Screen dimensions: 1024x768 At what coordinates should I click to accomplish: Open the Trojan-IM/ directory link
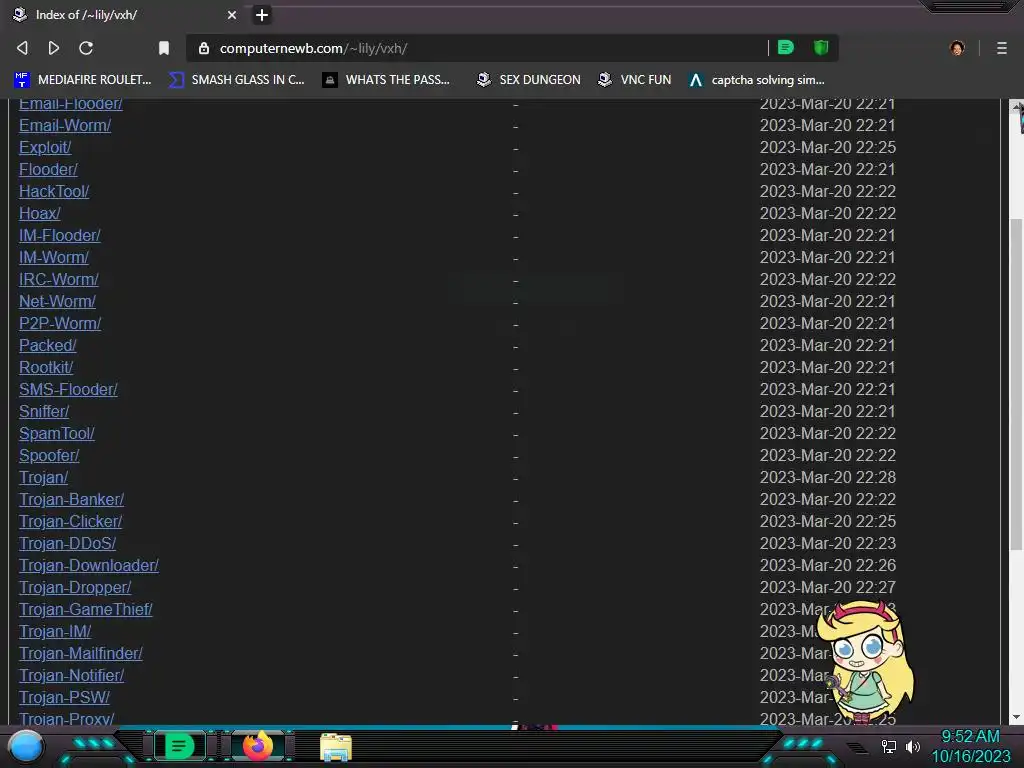point(55,632)
